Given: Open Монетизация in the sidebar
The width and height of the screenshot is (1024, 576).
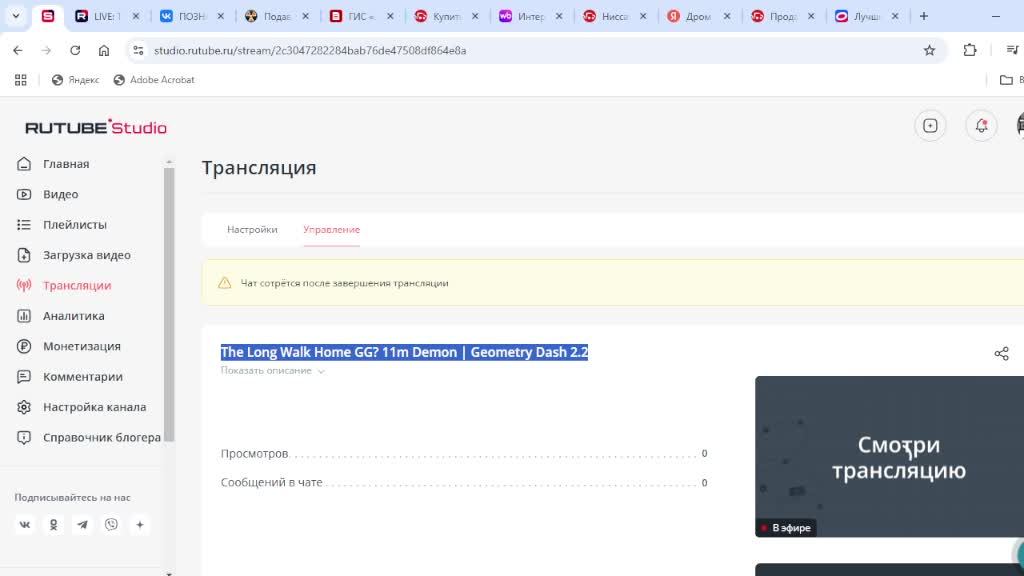Looking at the screenshot, I should 82,346.
